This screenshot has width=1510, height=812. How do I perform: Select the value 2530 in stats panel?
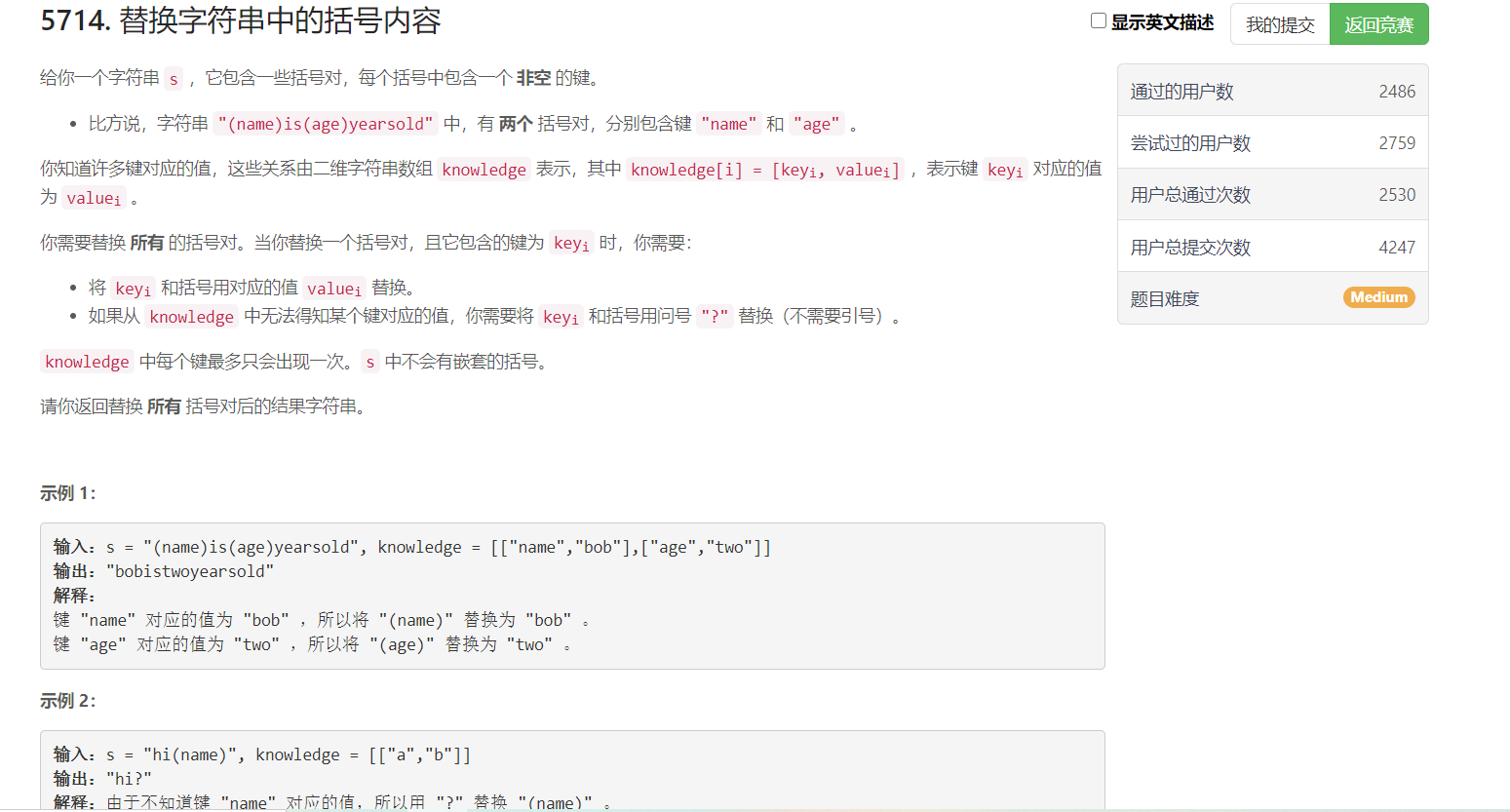(1397, 195)
